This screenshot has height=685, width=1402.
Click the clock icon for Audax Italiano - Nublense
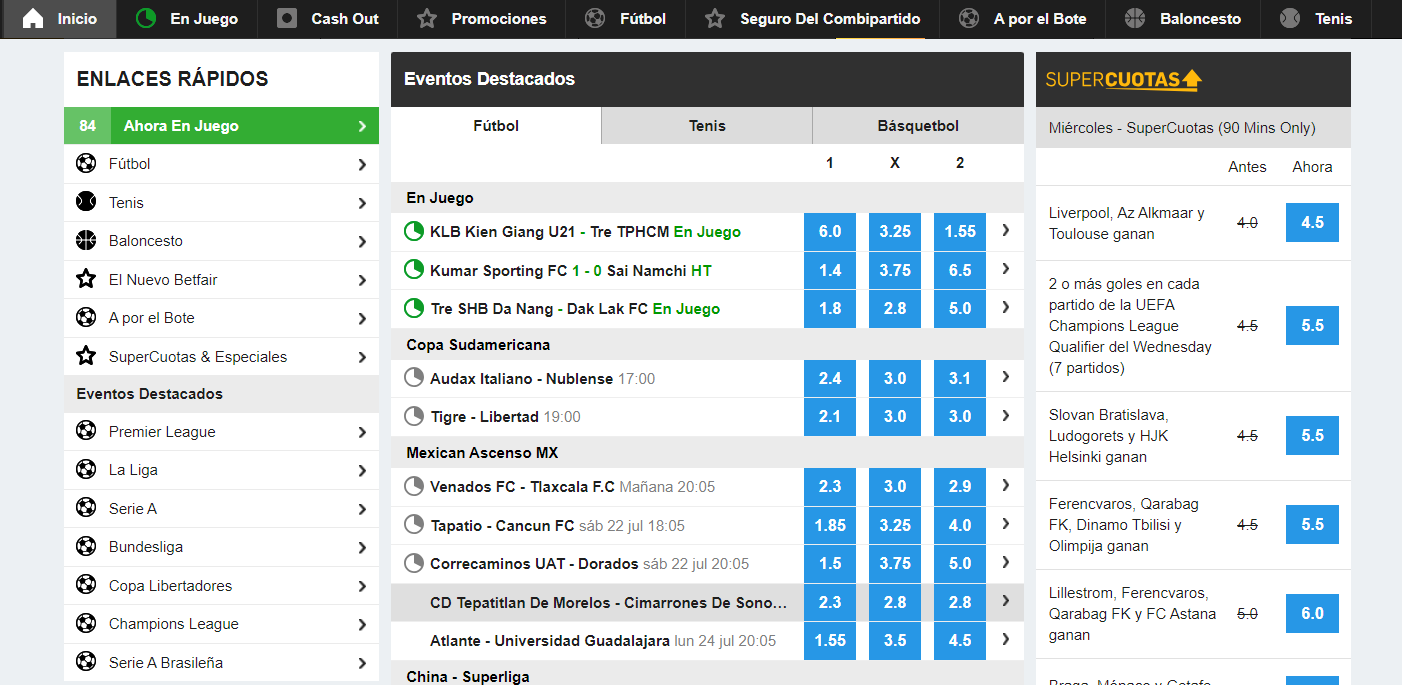pyautogui.click(x=414, y=378)
